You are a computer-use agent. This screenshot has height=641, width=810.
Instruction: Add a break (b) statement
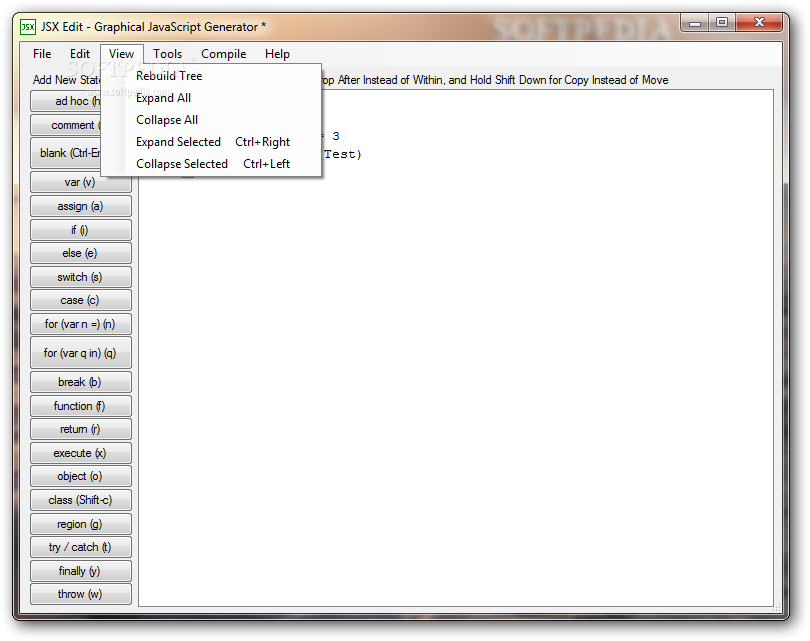coord(81,382)
